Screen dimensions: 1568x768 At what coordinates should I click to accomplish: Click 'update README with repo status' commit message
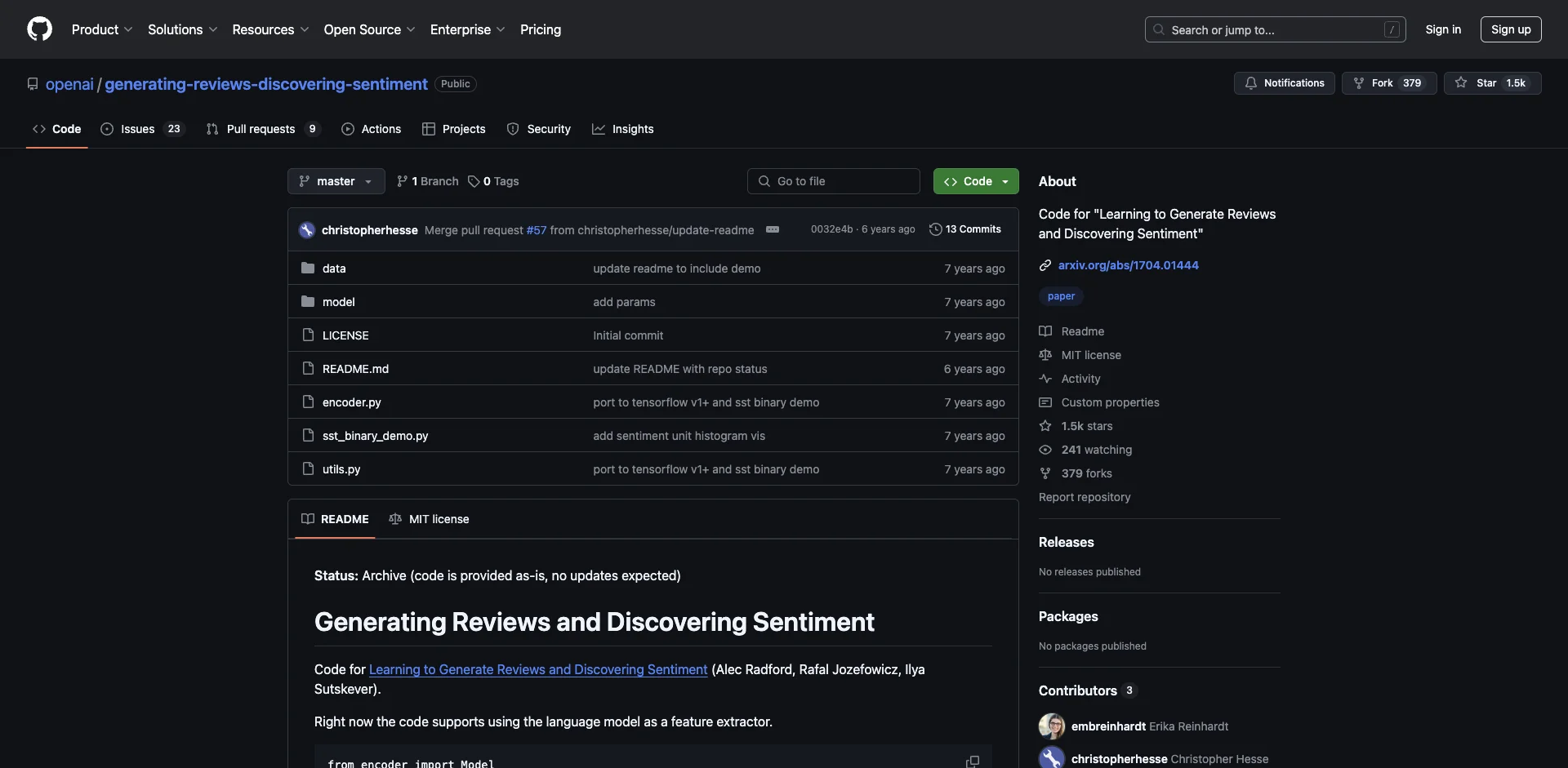pyautogui.click(x=680, y=369)
